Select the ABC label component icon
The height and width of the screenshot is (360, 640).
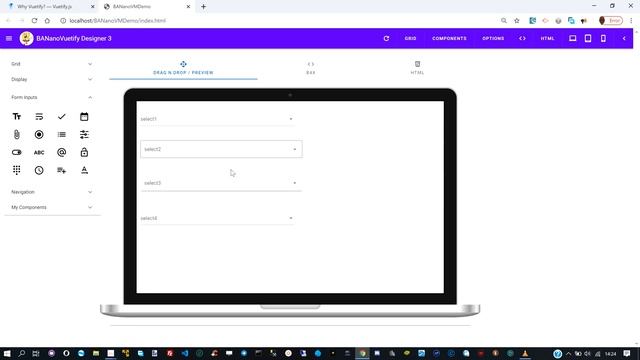[39, 152]
